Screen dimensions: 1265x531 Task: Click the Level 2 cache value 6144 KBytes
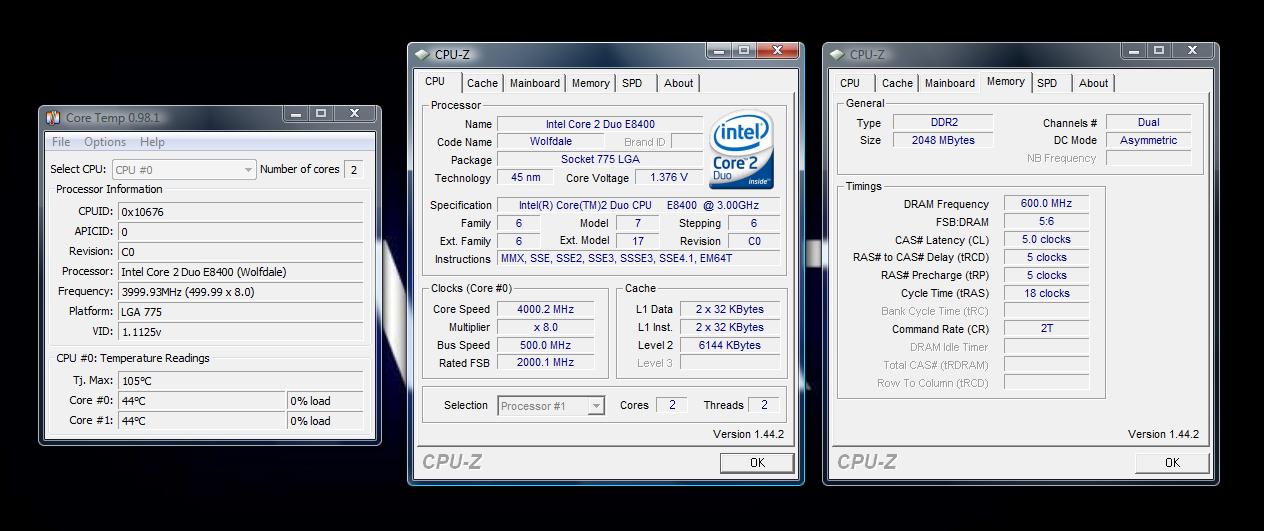coord(730,345)
